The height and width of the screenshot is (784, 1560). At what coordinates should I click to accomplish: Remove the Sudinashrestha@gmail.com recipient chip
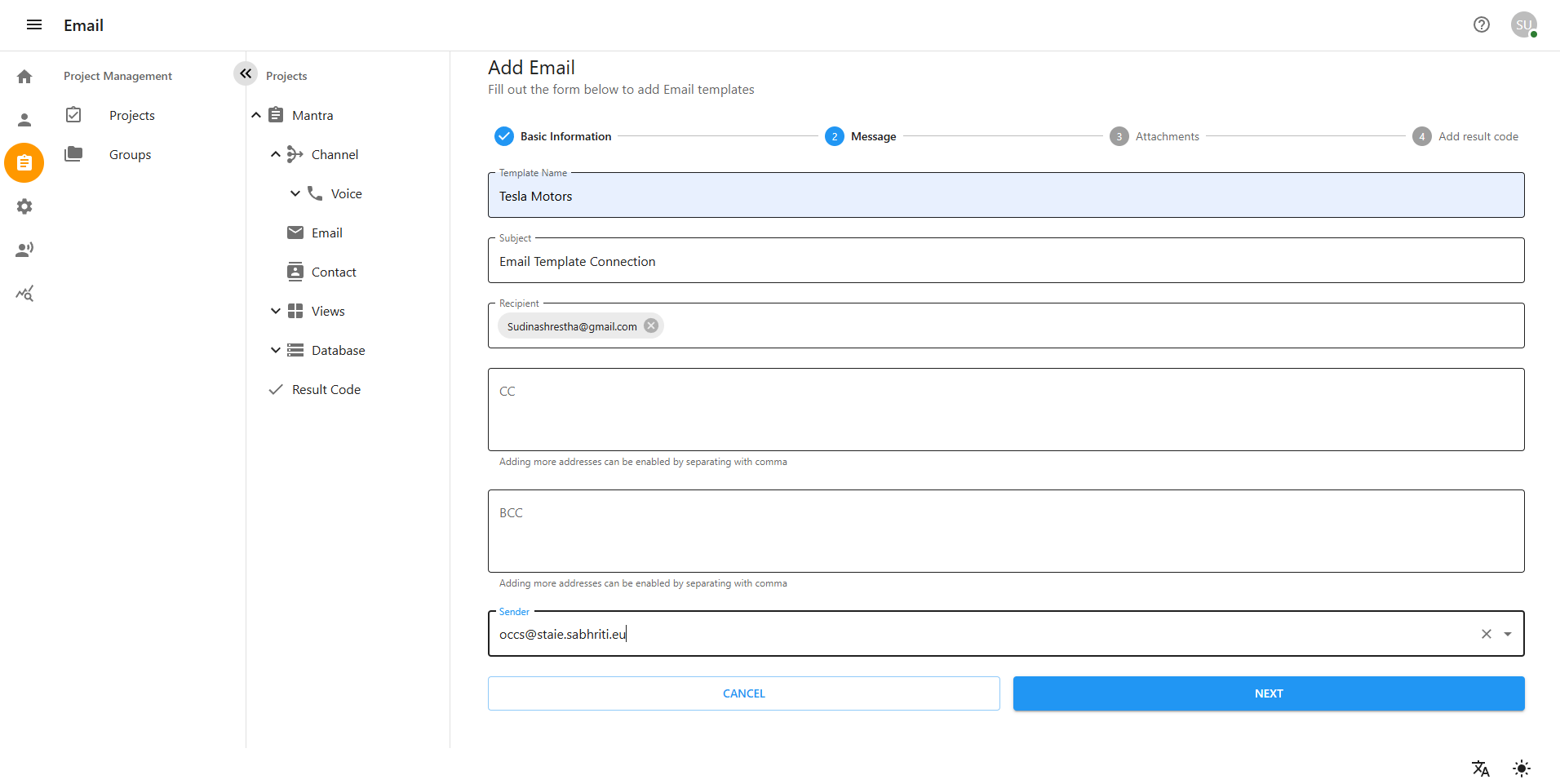(650, 326)
